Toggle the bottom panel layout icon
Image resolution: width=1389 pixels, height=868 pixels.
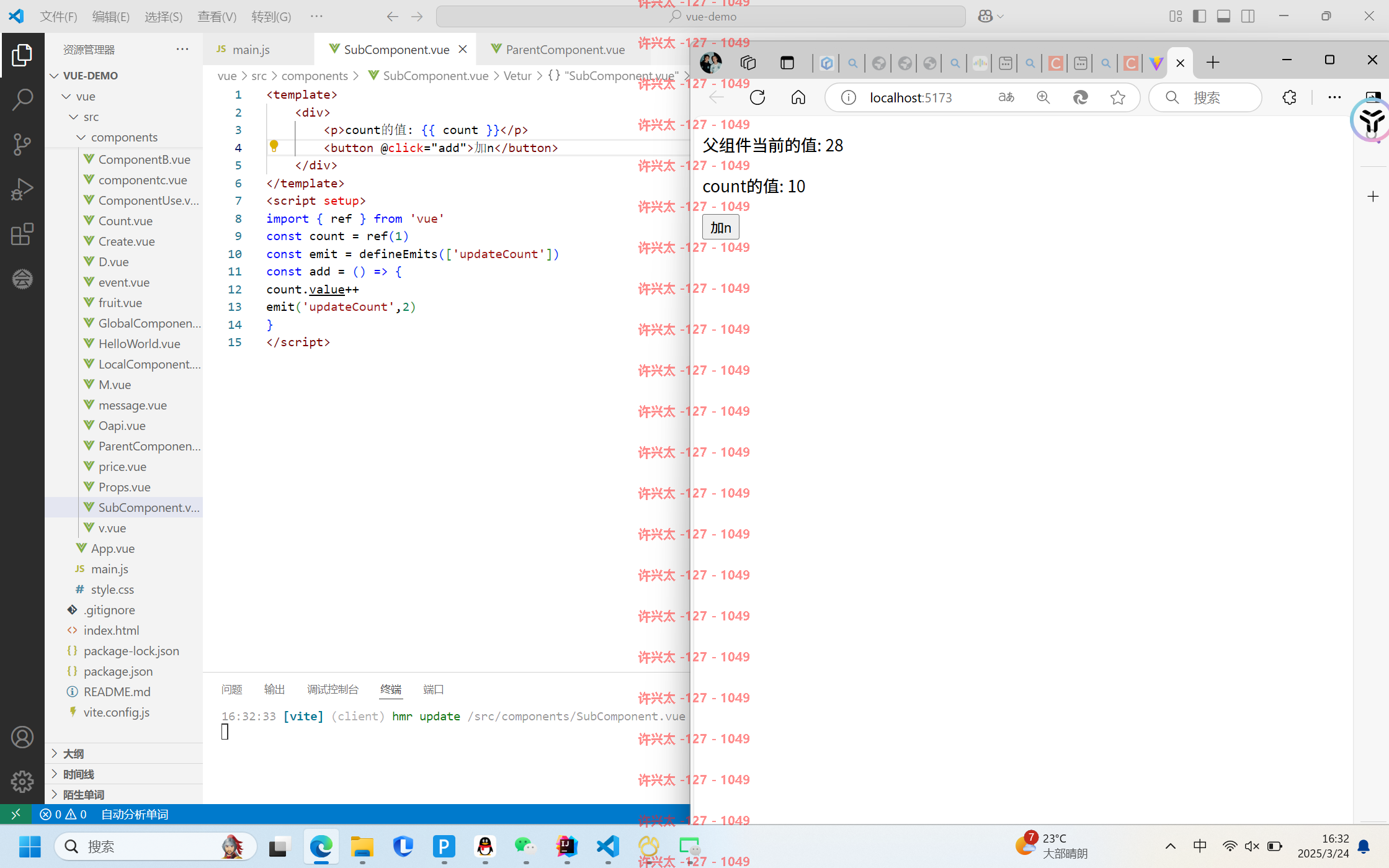click(x=1223, y=16)
